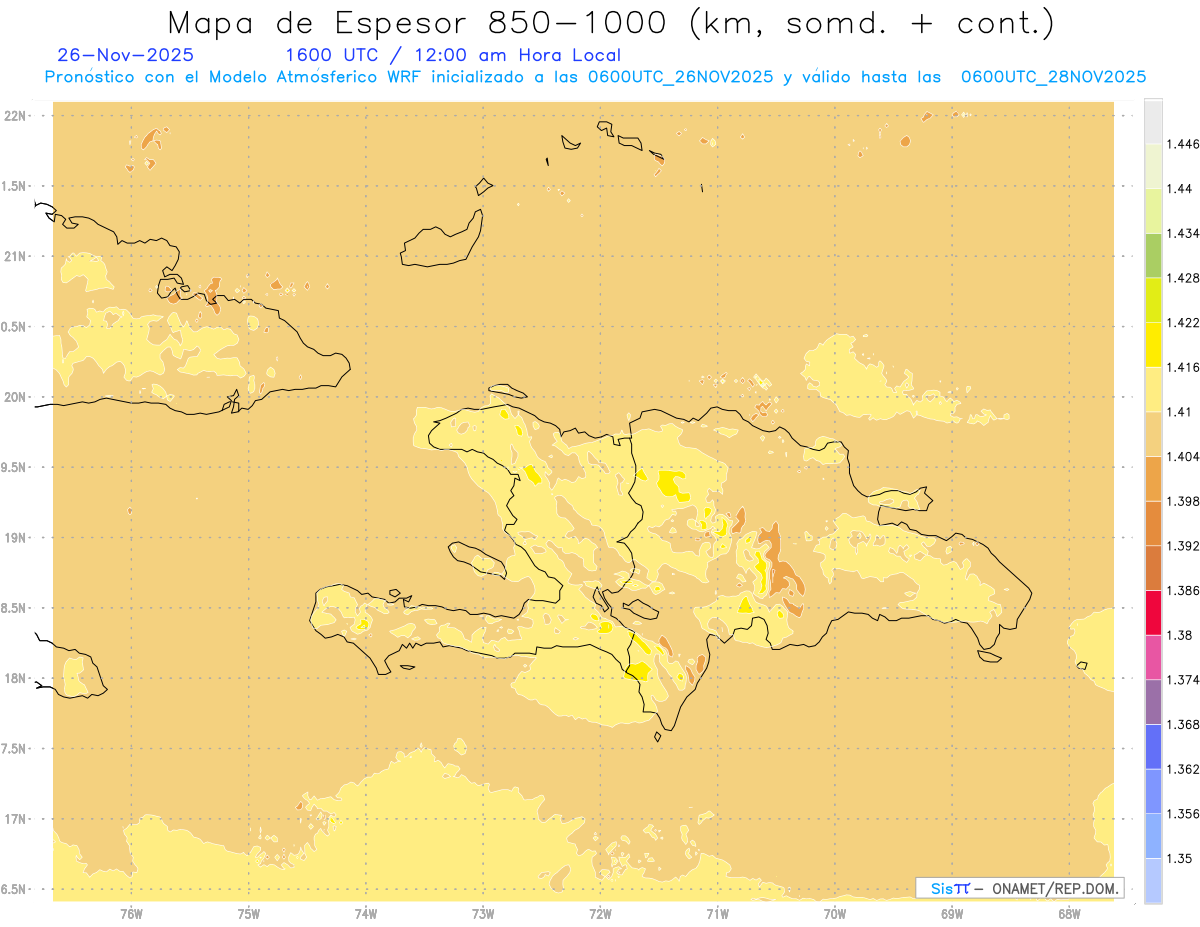Click the '1.356' color scale value
The width and height of the screenshot is (1200, 927).
tap(1183, 813)
